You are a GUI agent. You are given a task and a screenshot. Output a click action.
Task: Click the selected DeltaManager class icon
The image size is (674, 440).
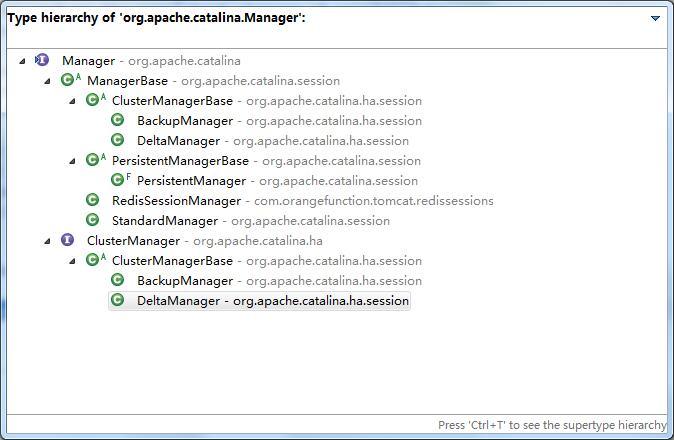tap(117, 301)
